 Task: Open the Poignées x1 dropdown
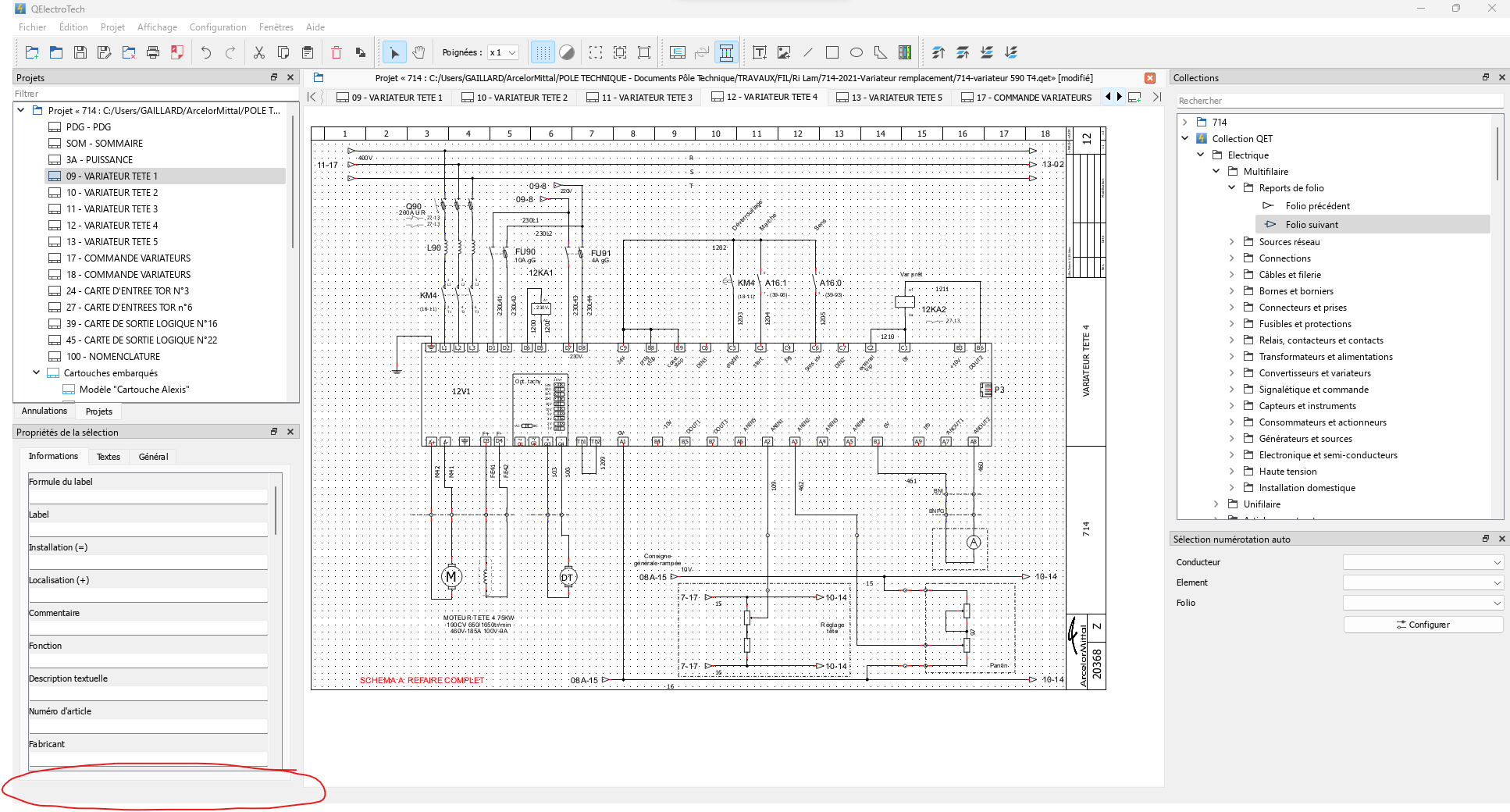click(x=503, y=52)
